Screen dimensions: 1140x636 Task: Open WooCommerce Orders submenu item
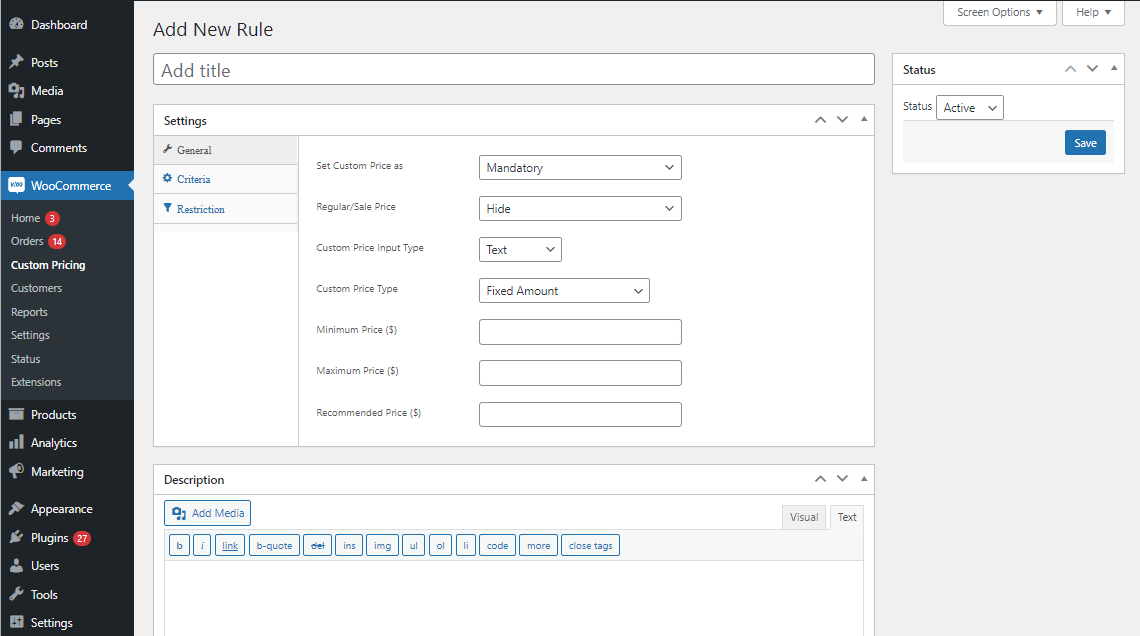pos(27,241)
